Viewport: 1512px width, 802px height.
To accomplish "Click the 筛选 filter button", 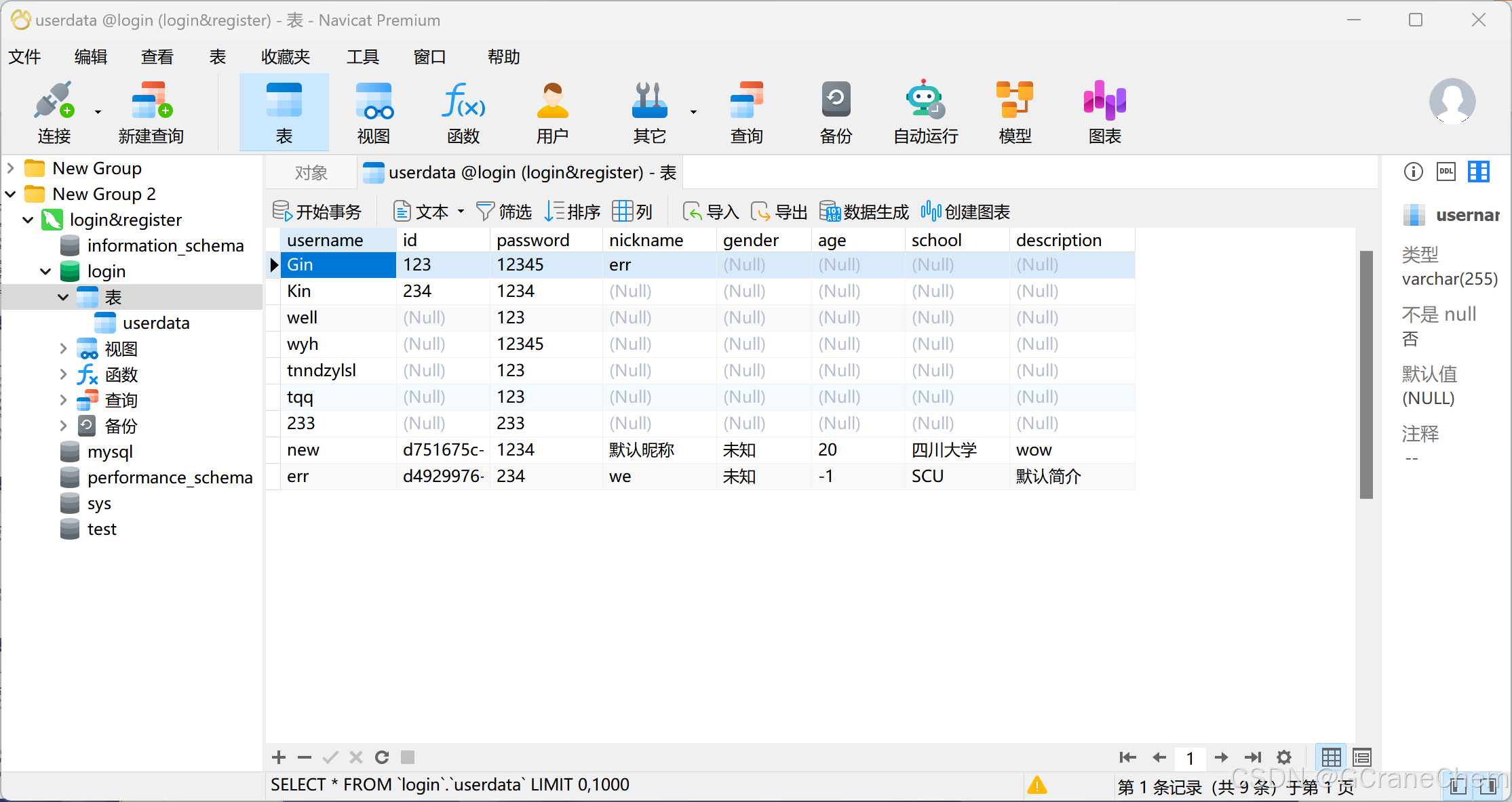I will (504, 212).
